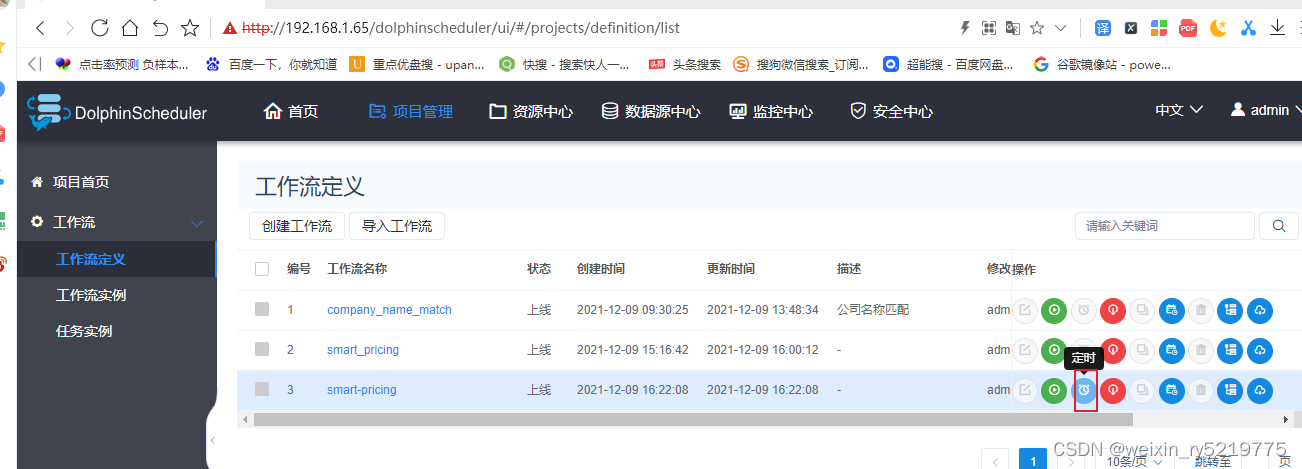Run smart-pricing workflow with green play icon
The image size is (1302, 469).
(1054, 390)
